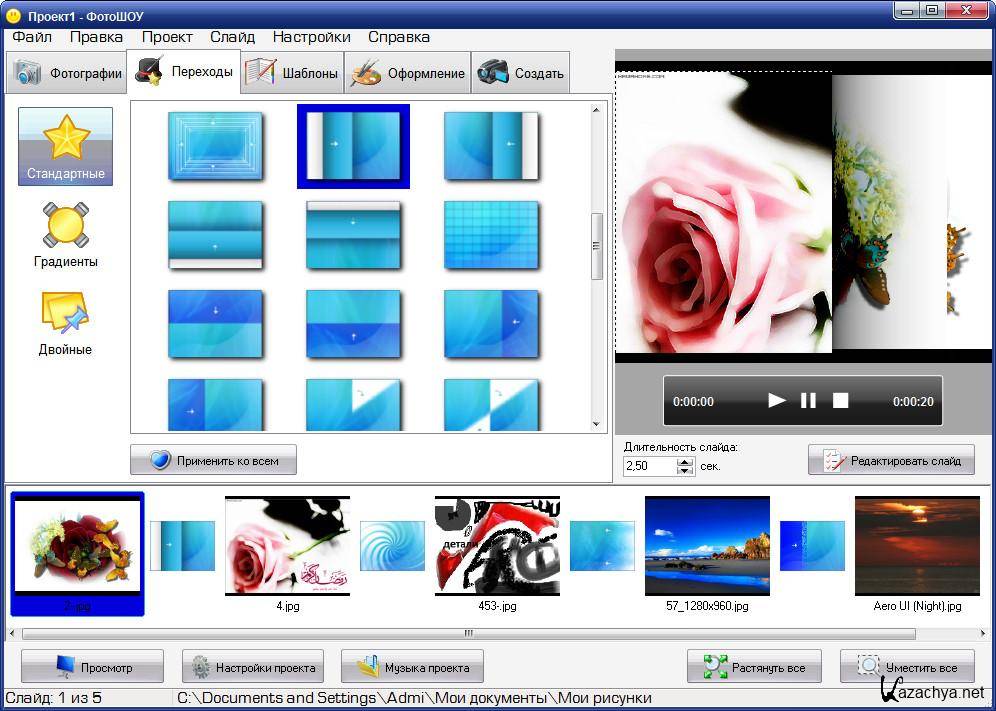Open the Градиенты transitions category

pyautogui.click(x=66, y=226)
